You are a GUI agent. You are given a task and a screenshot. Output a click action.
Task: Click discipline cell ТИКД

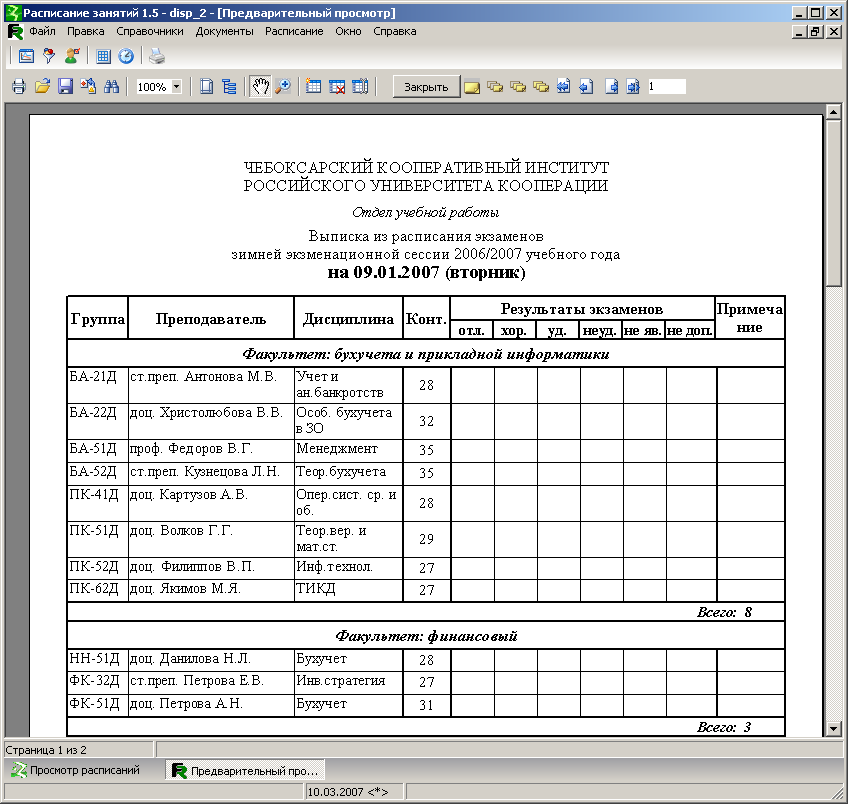pyautogui.click(x=349, y=590)
